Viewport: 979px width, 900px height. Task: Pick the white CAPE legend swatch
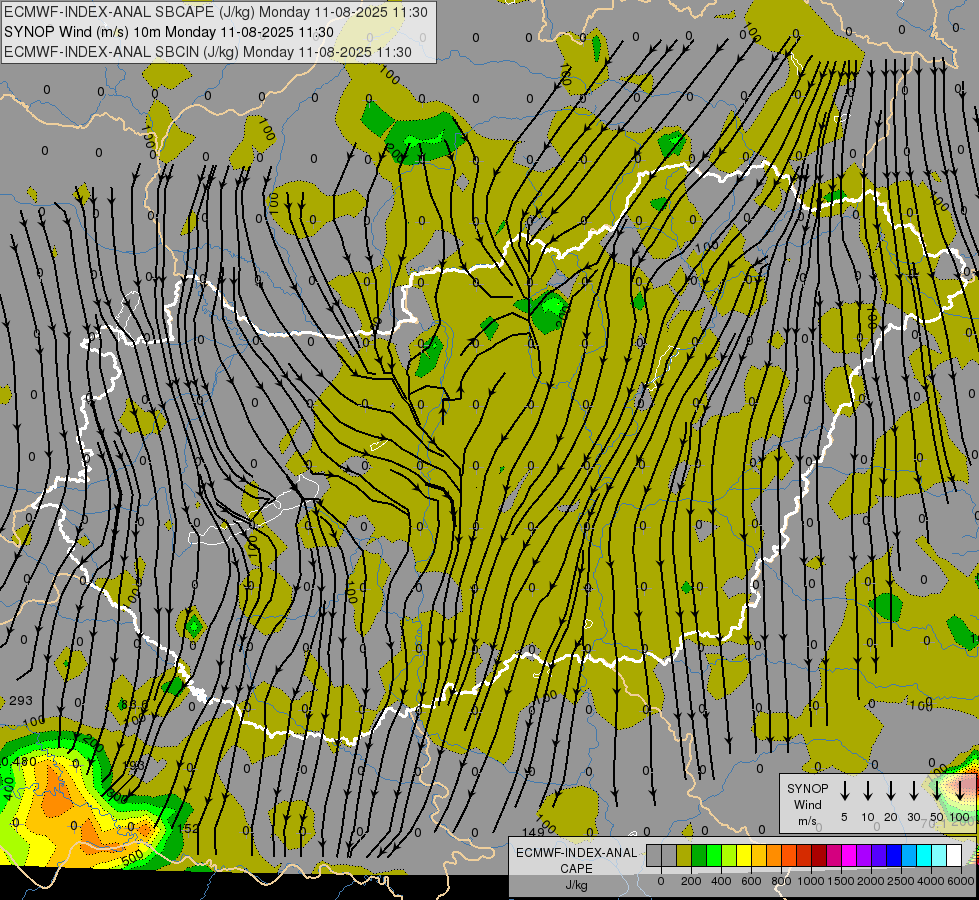[953, 855]
